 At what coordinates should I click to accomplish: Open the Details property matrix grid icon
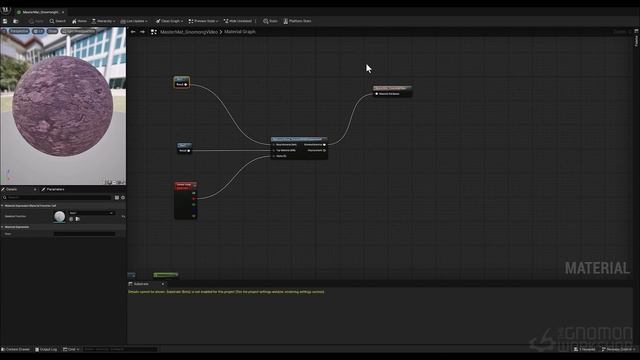pyautogui.click(x=117, y=198)
